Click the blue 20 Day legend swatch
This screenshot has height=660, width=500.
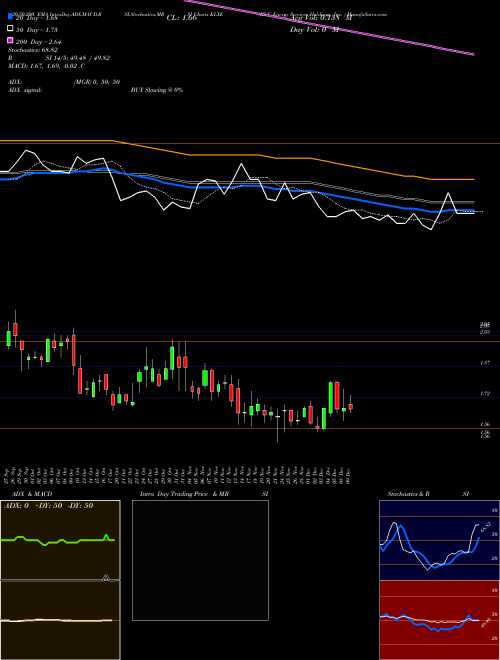[x=10, y=16]
